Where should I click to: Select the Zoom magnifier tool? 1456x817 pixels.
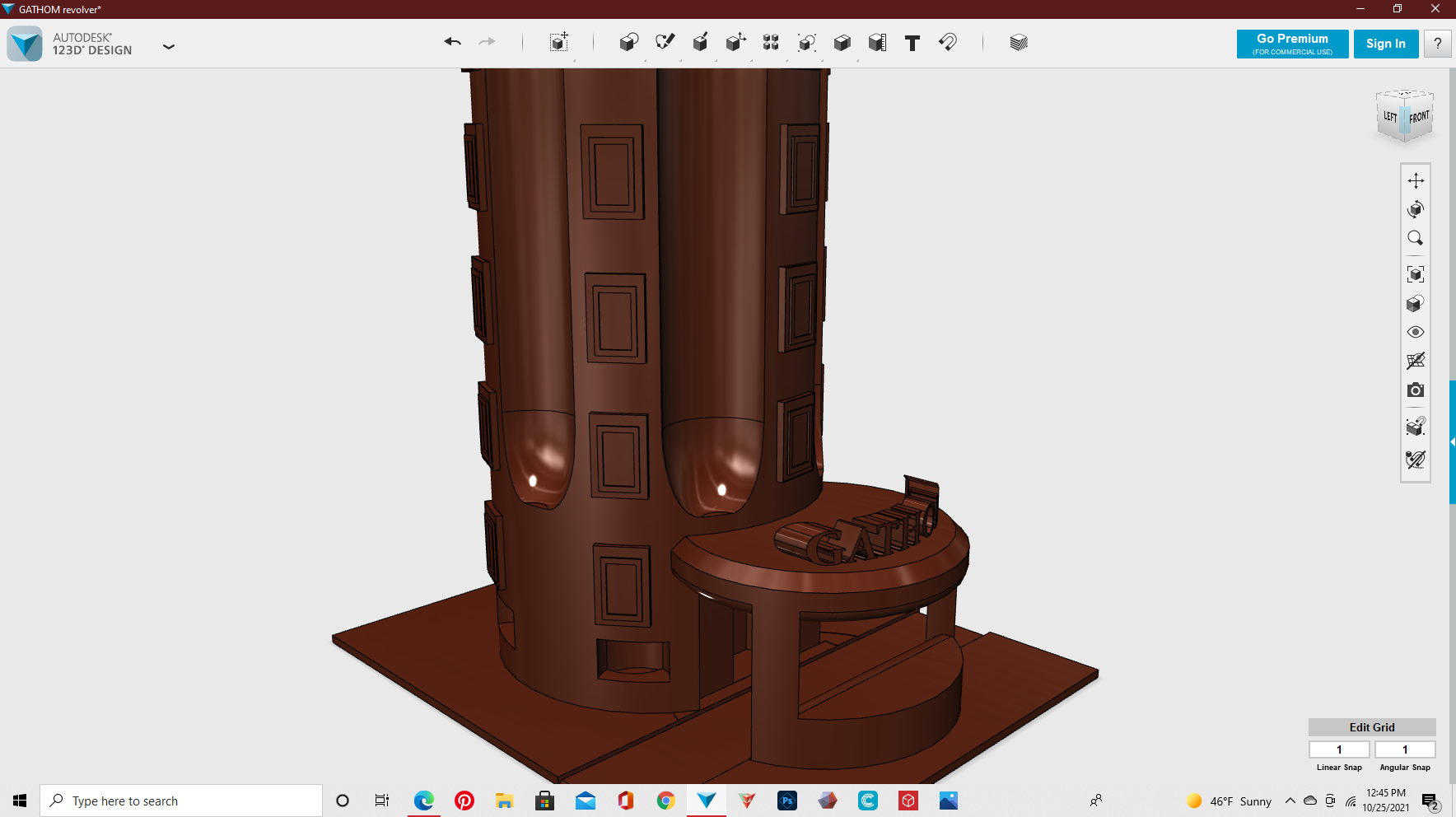[x=1416, y=238]
